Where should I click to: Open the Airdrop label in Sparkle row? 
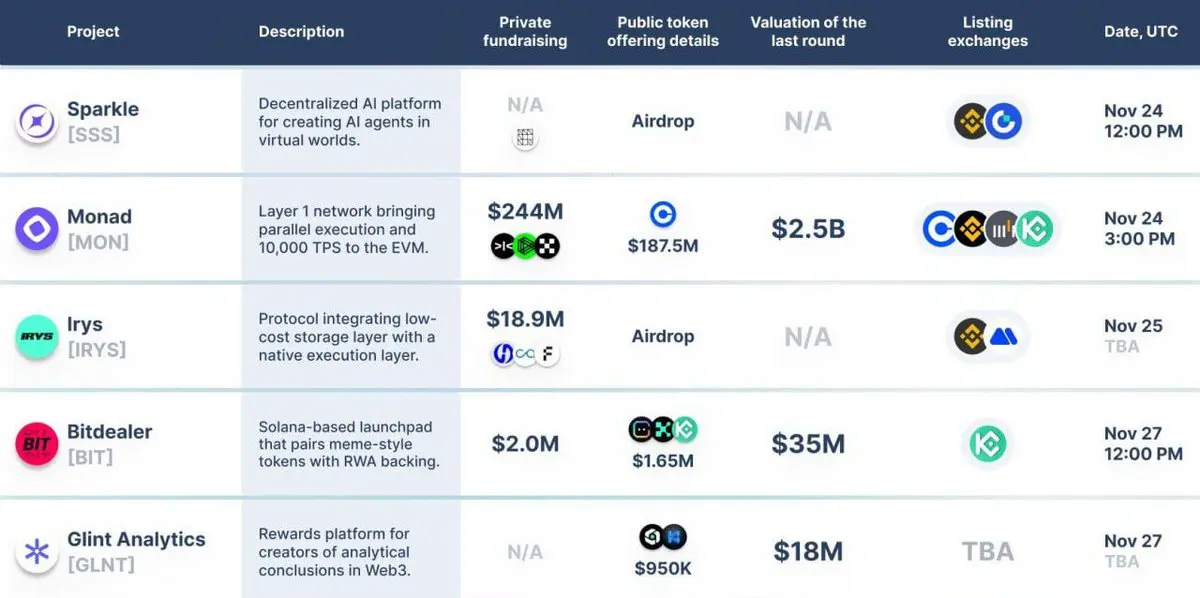(x=662, y=121)
